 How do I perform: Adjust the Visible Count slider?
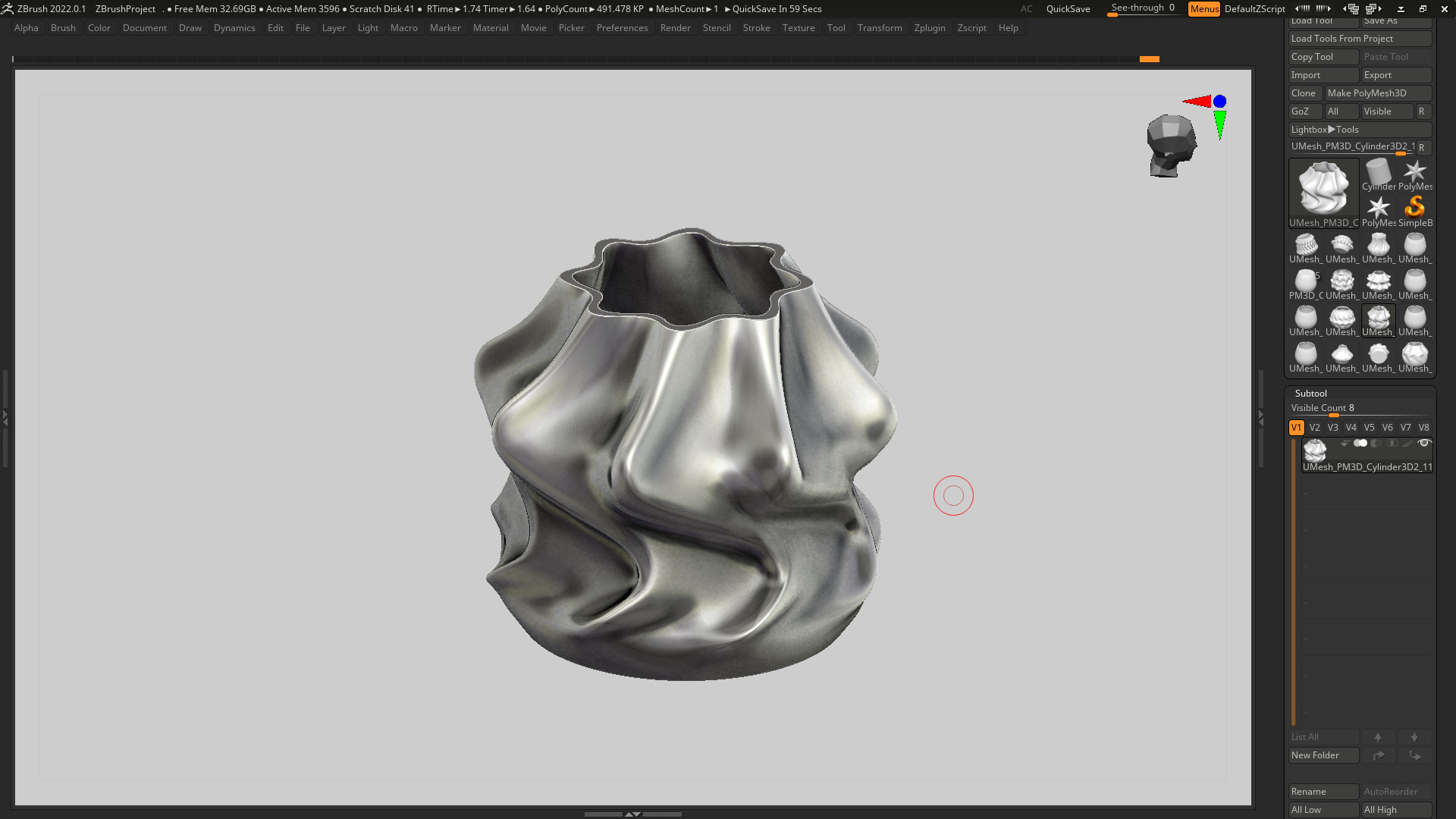tap(1360, 409)
